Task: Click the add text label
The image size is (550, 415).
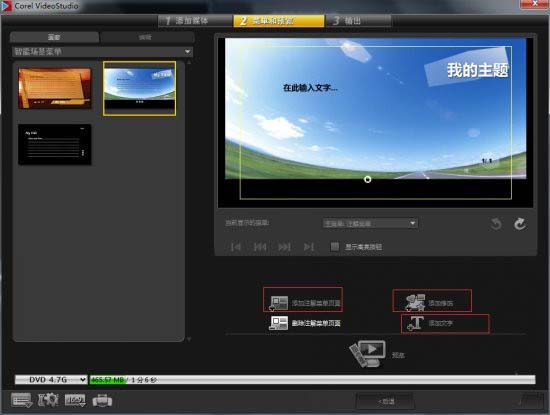Action: (441, 323)
